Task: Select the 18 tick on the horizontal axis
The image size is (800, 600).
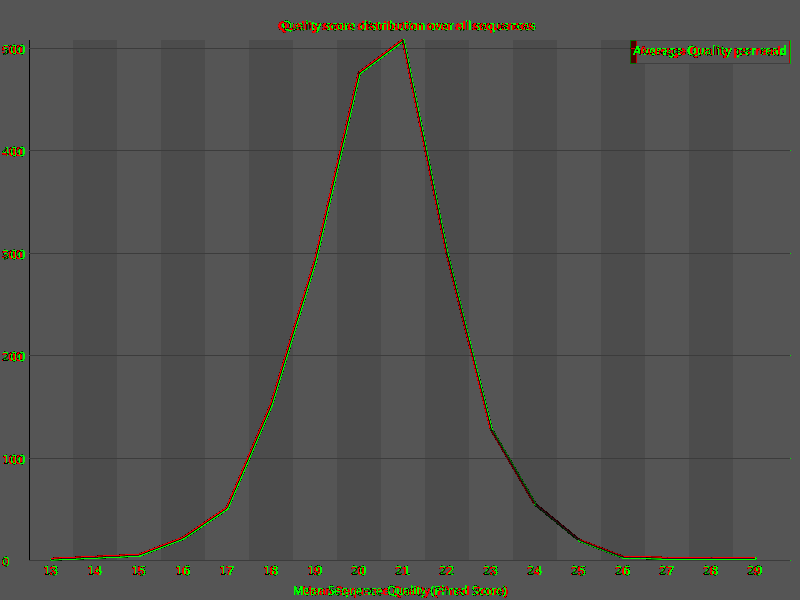Action: pos(271,570)
